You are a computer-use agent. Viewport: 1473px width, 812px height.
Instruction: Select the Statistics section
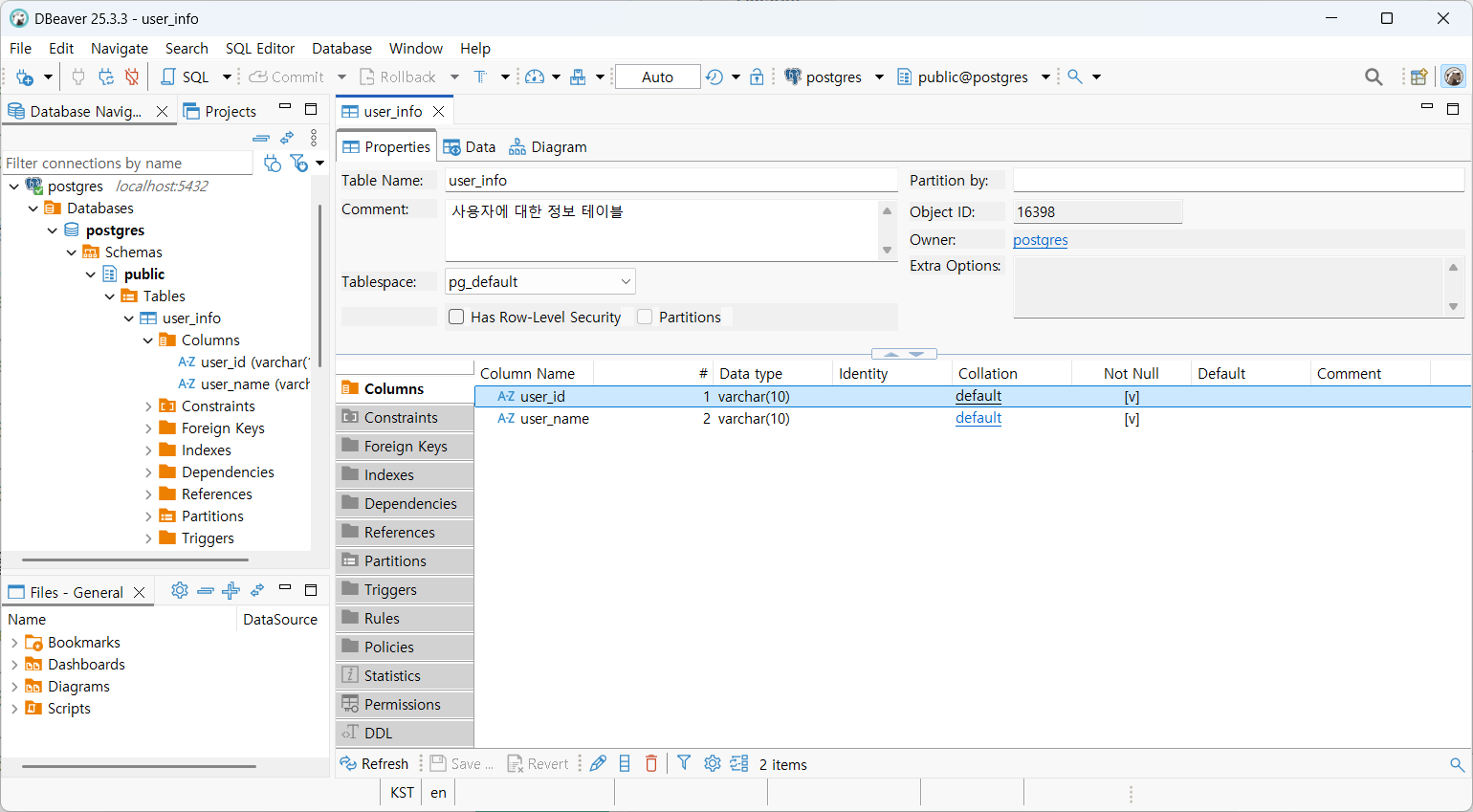pyautogui.click(x=405, y=675)
